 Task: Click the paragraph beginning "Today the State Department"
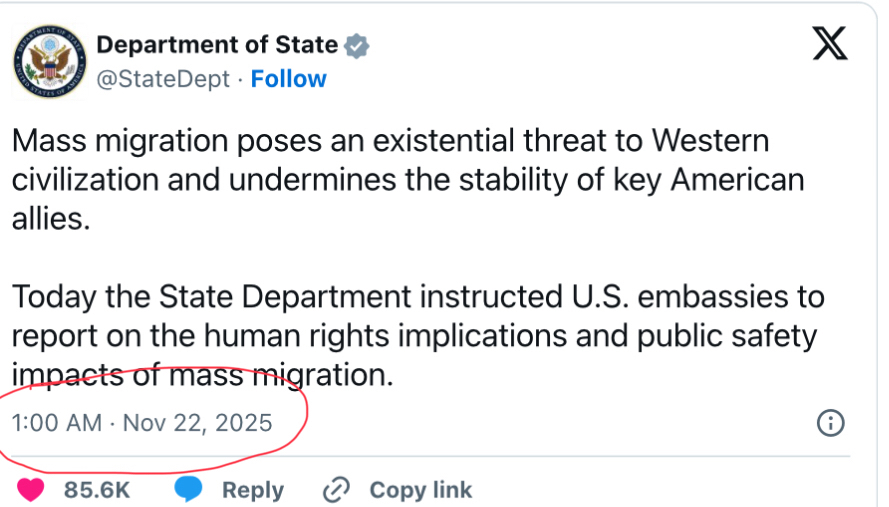(x=418, y=337)
